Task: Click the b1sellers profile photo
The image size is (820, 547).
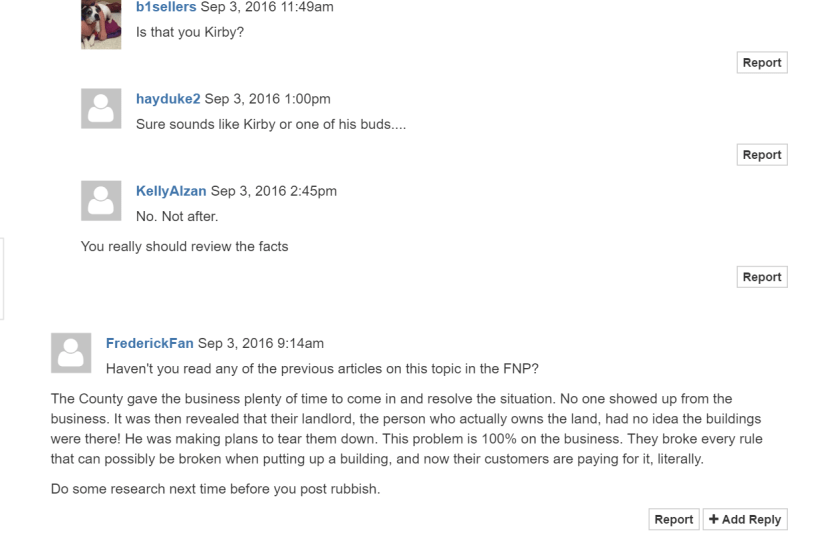Action: click(101, 24)
